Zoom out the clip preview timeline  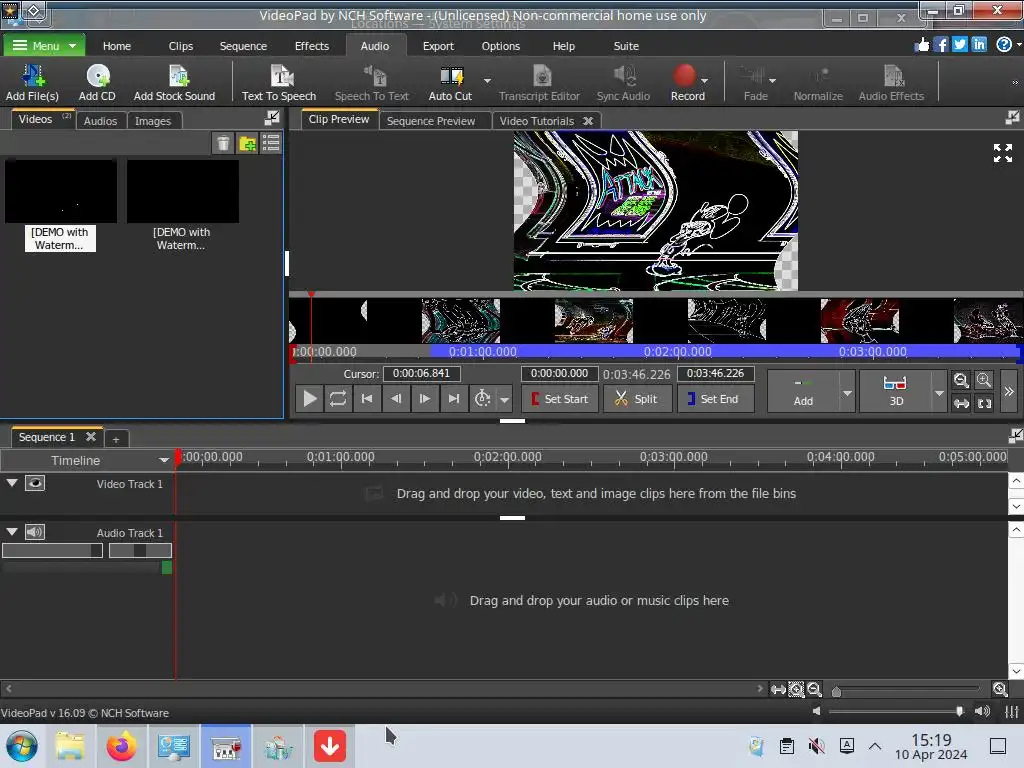961,380
